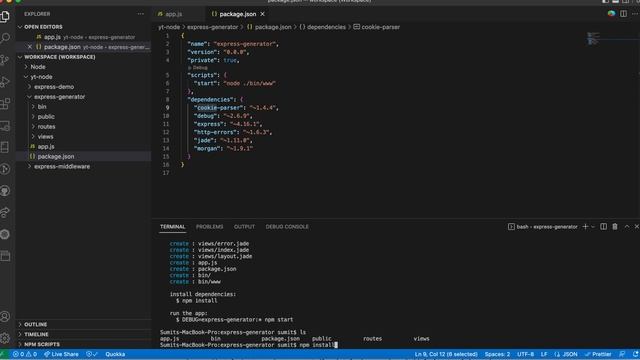Open app.js in the file tree

click(46, 147)
